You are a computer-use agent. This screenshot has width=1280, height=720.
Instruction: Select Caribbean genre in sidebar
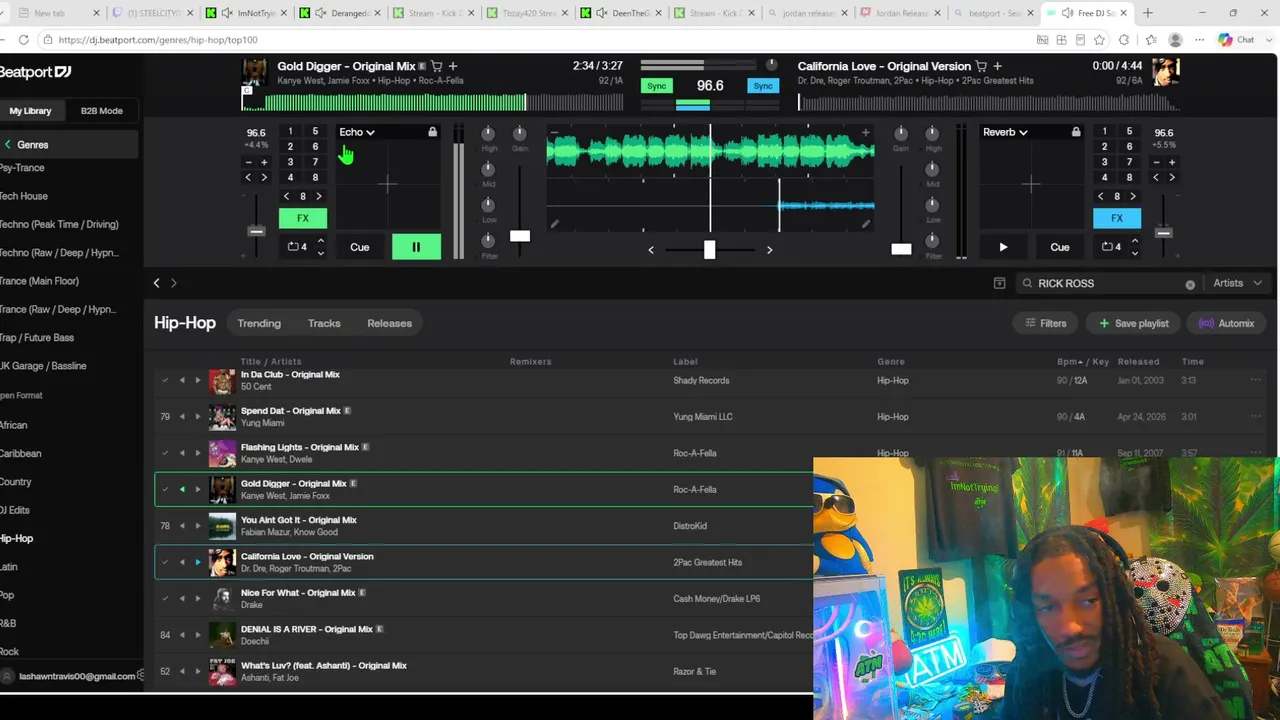pos(21,453)
